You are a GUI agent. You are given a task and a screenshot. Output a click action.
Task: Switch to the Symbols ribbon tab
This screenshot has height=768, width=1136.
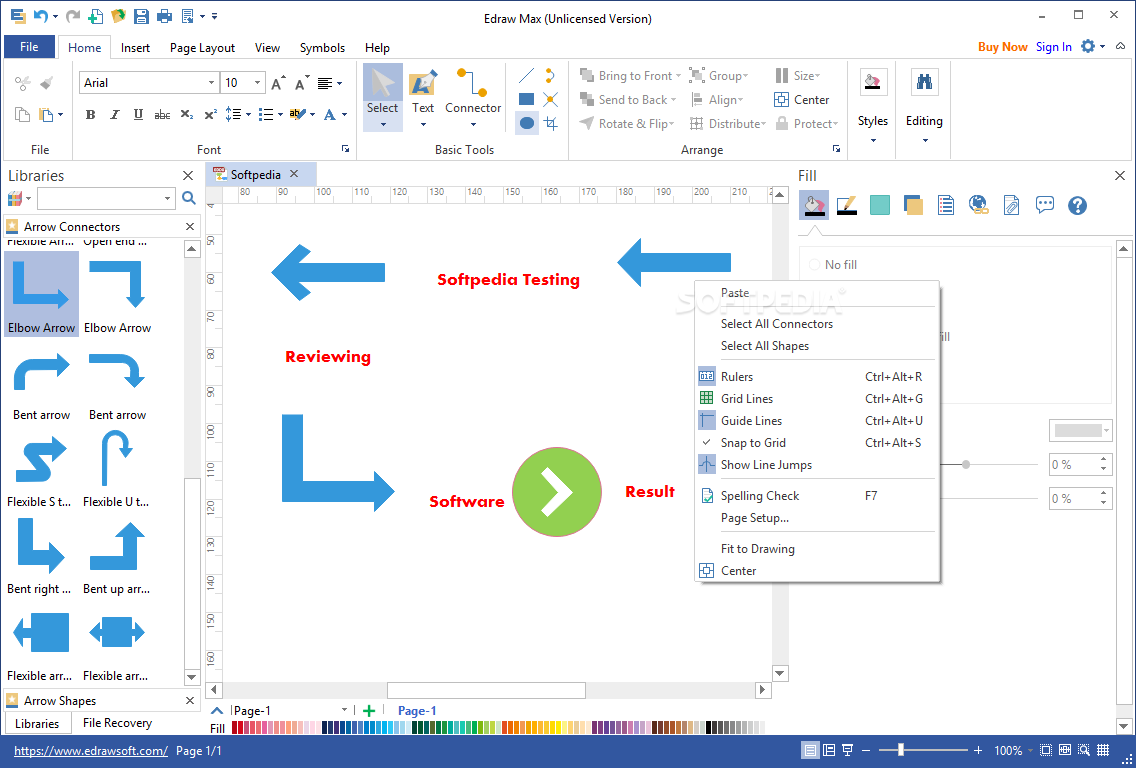[x=322, y=48]
